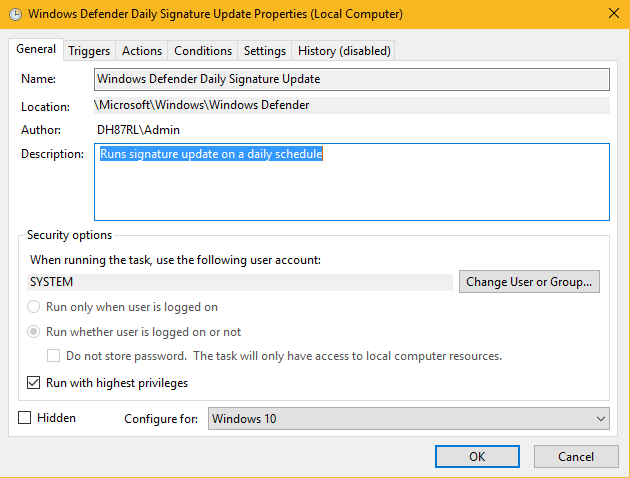Image resolution: width=630 pixels, height=478 pixels.
Task: Click the Change User or Group button
Action: [529, 282]
